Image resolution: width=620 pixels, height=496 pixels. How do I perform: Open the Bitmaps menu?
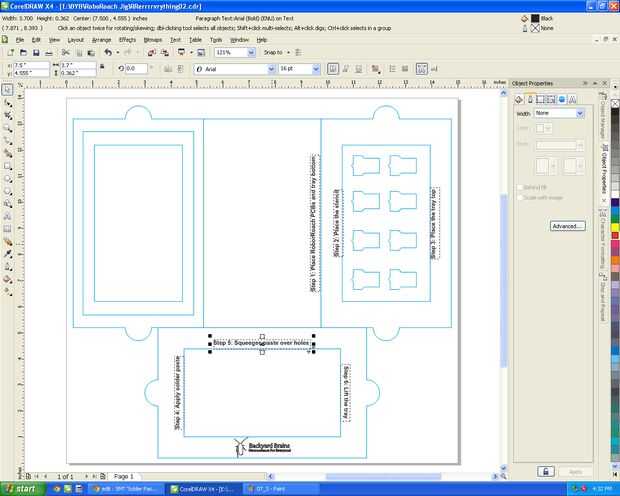pos(153,40)
